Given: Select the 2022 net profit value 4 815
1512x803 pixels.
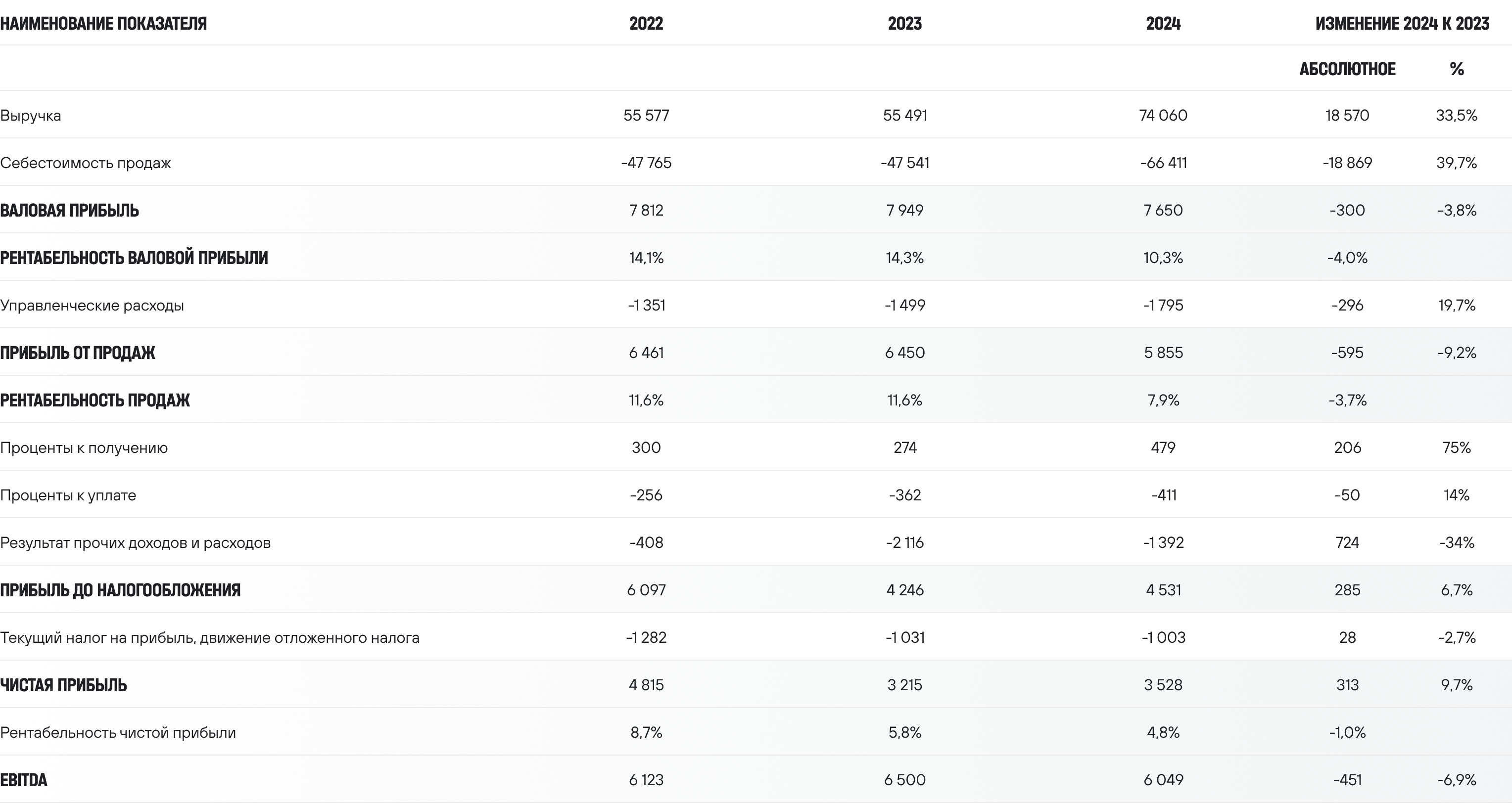Looking at the screenshot, I should pyautogui.click(x=646, y=684).
